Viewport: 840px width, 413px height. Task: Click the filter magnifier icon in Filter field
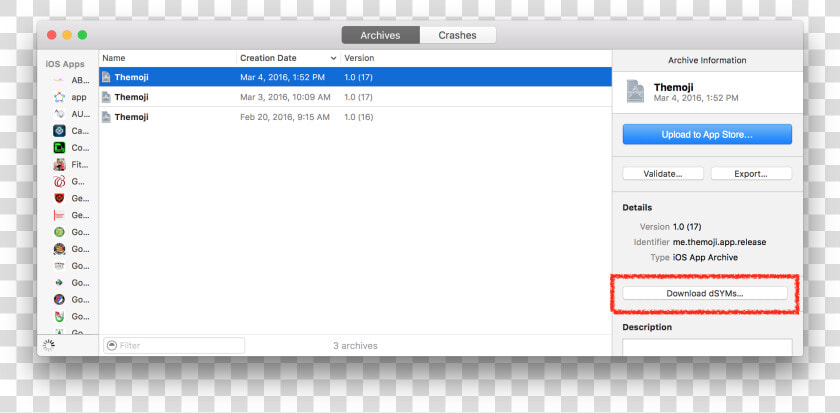point(112,346)
